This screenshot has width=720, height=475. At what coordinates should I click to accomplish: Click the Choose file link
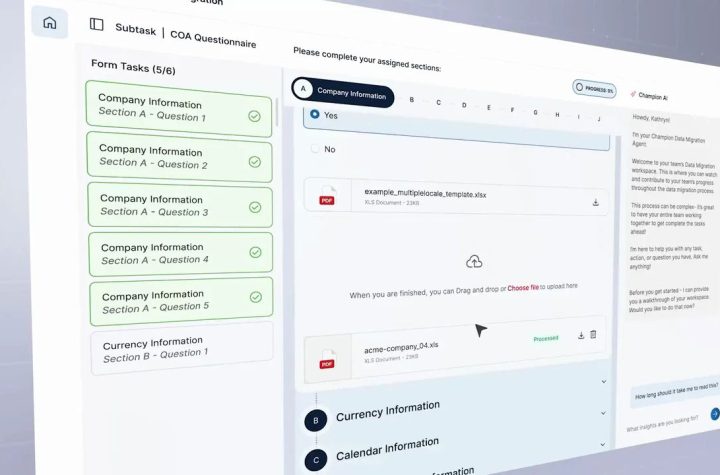(x=522, y=288)
